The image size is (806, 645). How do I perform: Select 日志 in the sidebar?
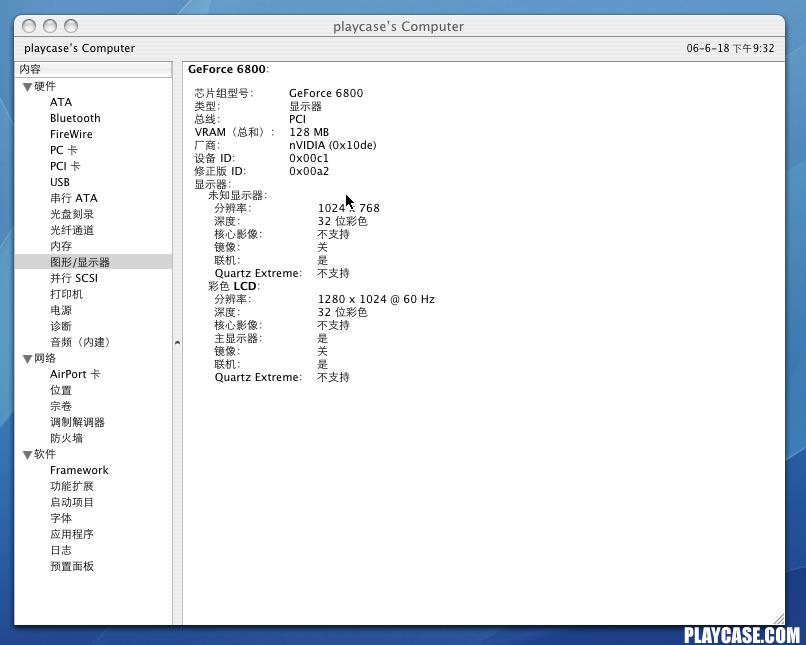[61, 550]
